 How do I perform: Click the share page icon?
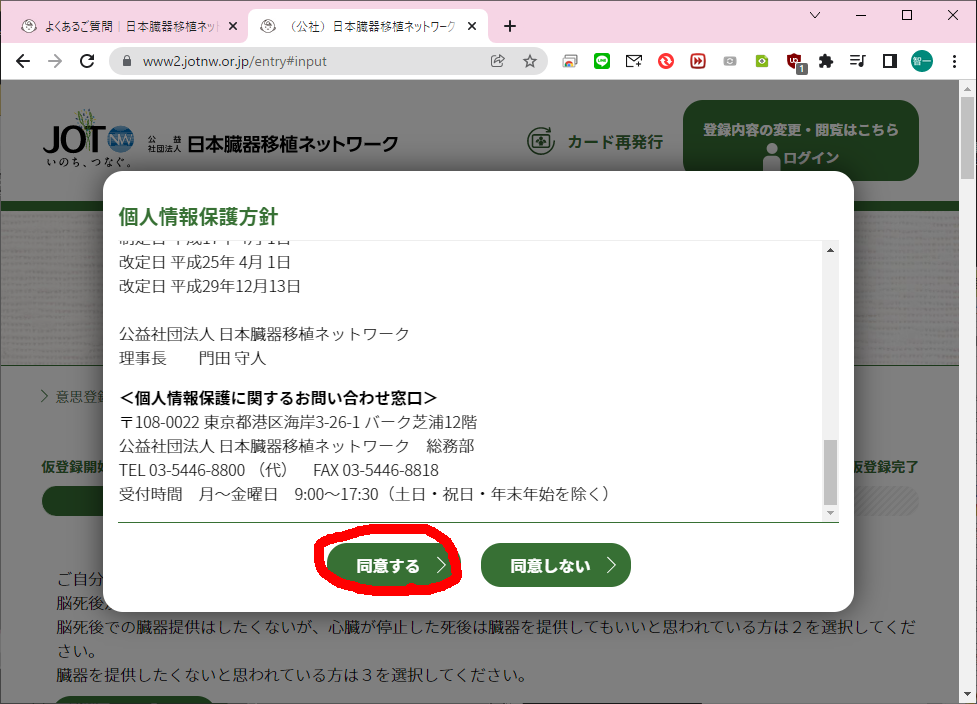tap(498, 61)
